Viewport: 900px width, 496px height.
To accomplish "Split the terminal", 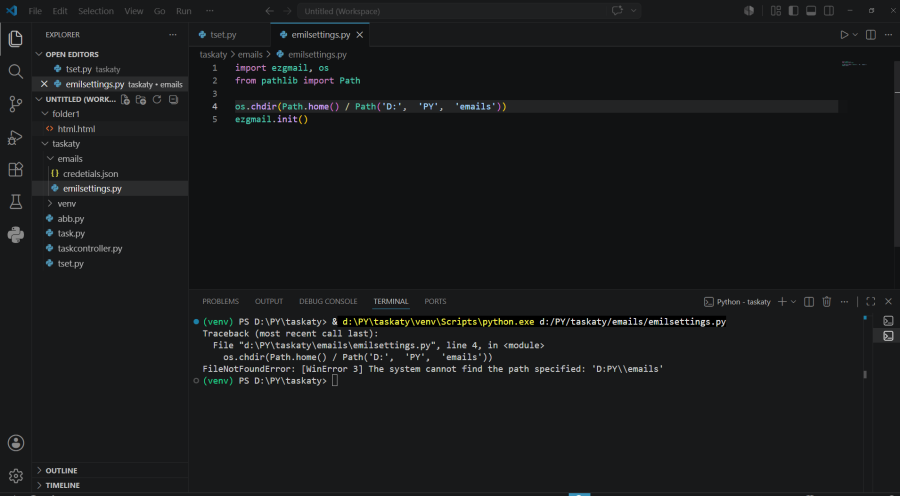I will (809, 301).
